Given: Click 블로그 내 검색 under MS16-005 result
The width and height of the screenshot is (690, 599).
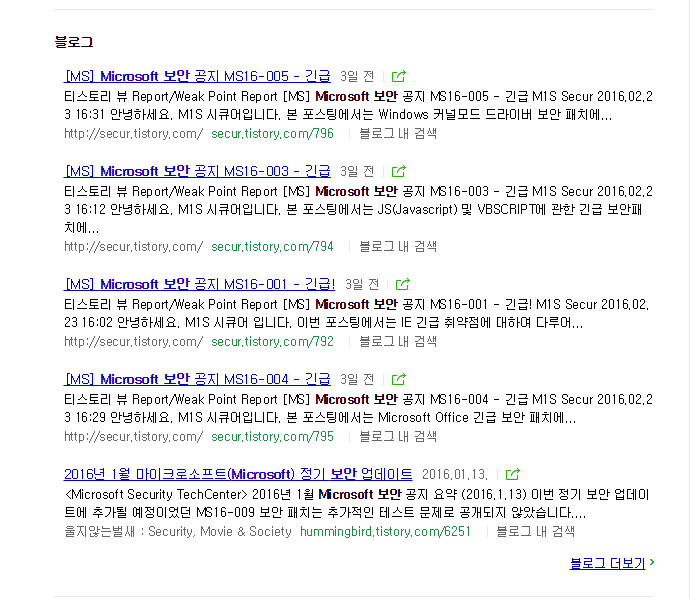Looking at the screenshot, I should coord(398,134).
